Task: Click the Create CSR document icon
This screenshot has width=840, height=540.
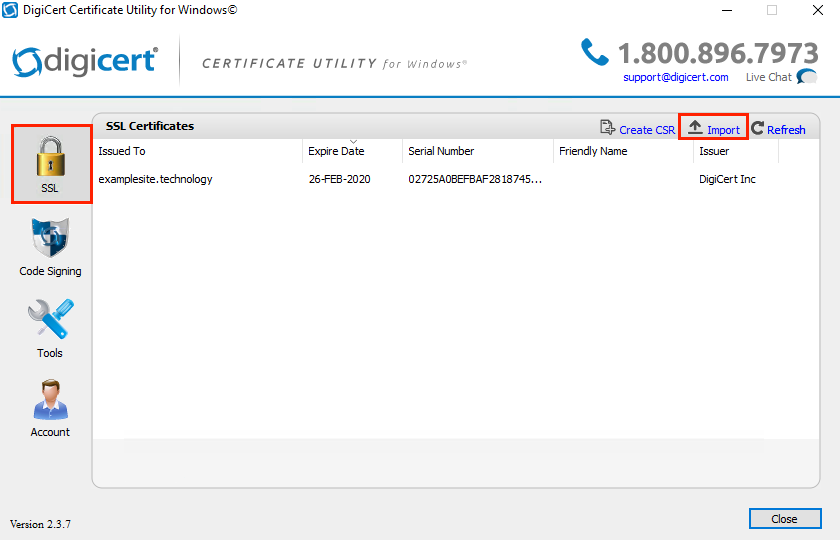Action: click(x=607, y=128)
